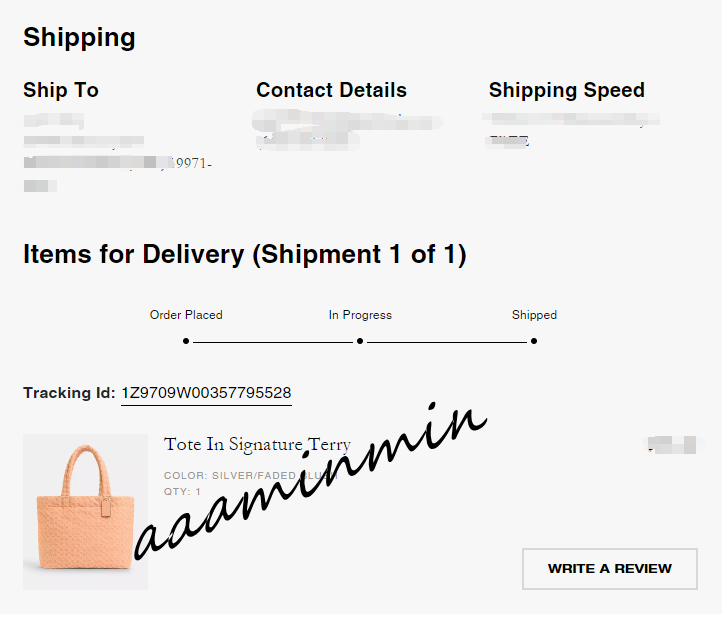Select the Shipped step label
This screenshot has height=617, width=722.
(534, 315)
